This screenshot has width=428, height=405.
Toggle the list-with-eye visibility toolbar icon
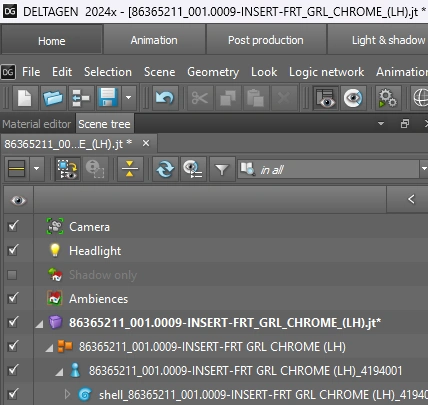coord(325,98)
